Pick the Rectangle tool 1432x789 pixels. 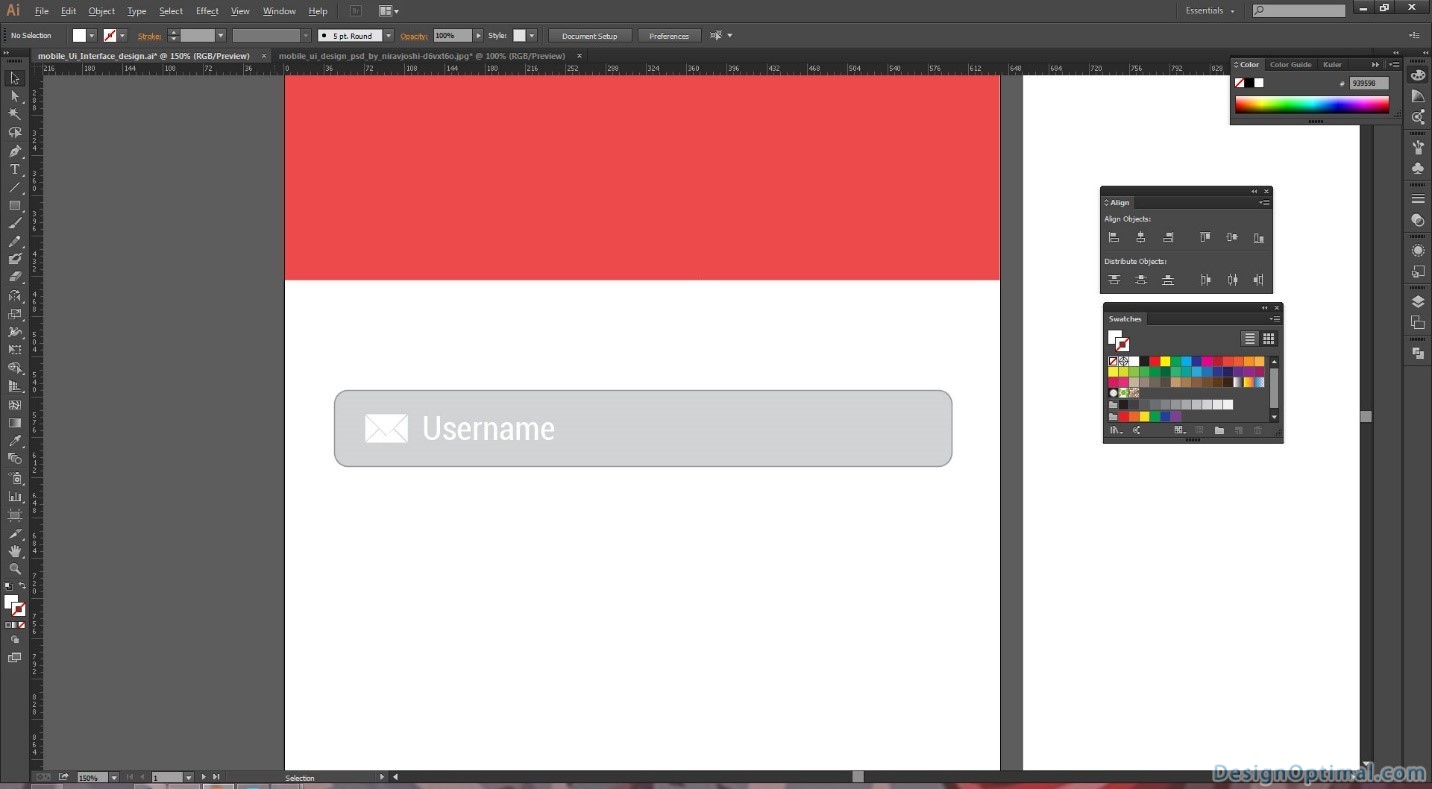coord(15,205)
